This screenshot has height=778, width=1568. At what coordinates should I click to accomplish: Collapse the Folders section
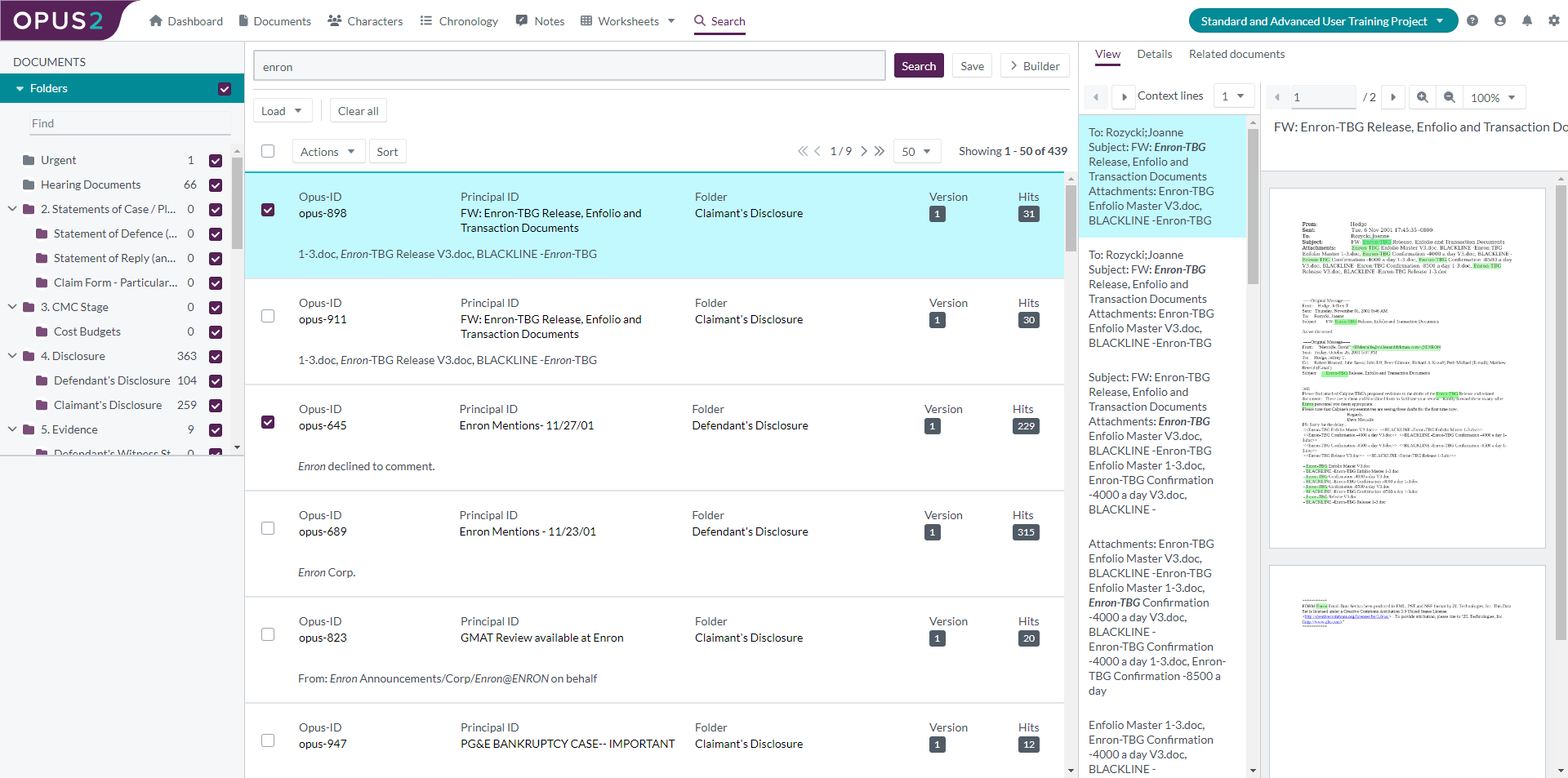[19, 88]
